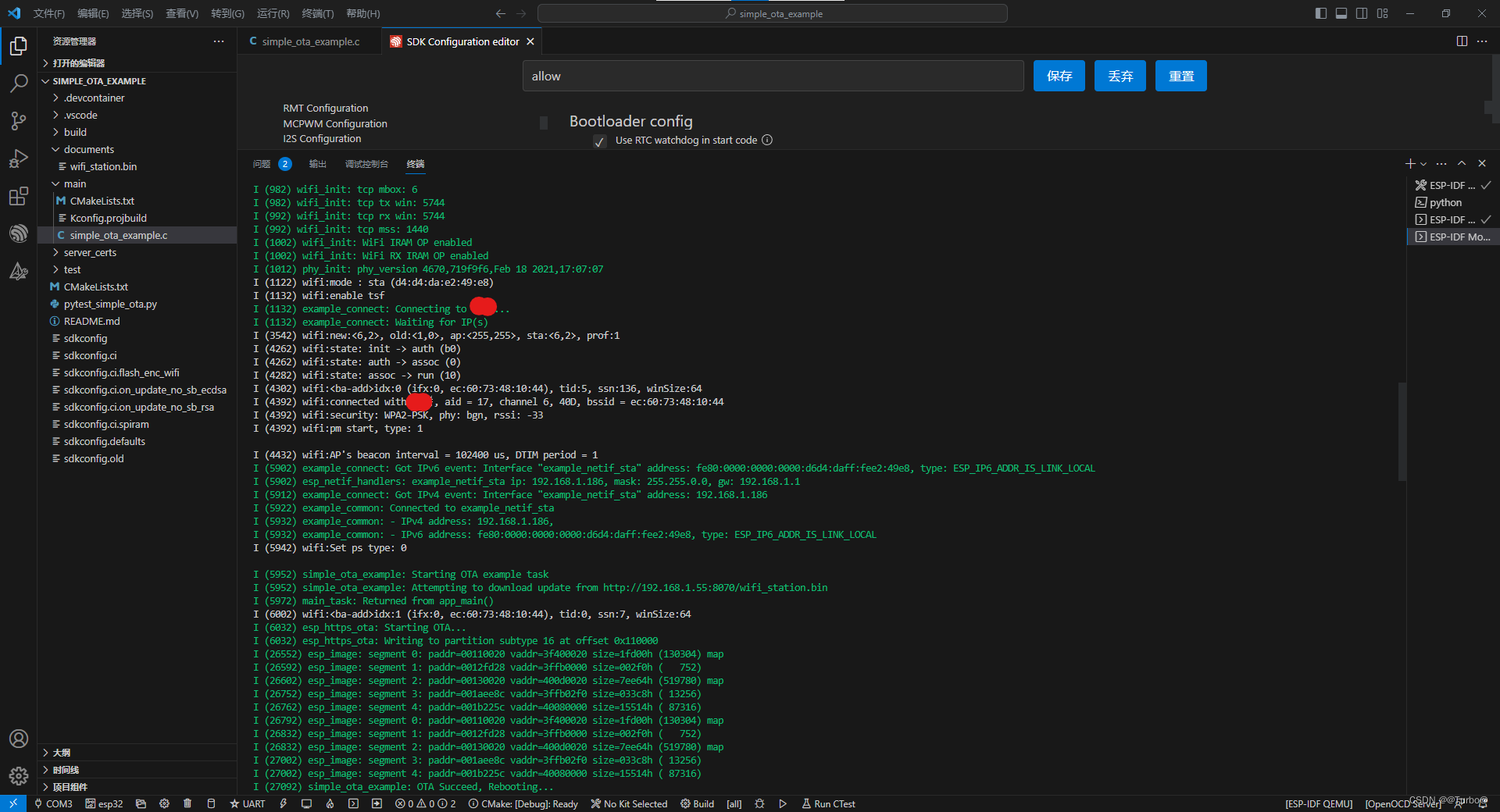Add a new terminal with plus icon
Screen dimensions: 1500x812
click(x=1410, y=163)
